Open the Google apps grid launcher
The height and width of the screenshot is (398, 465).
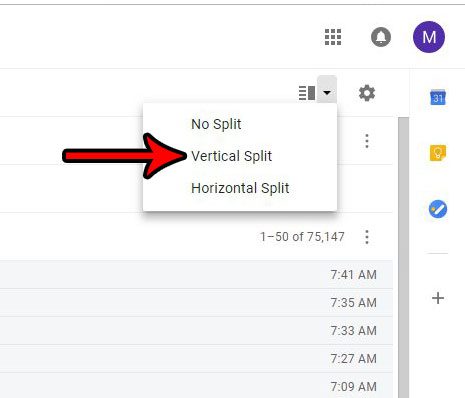[333, 37]
